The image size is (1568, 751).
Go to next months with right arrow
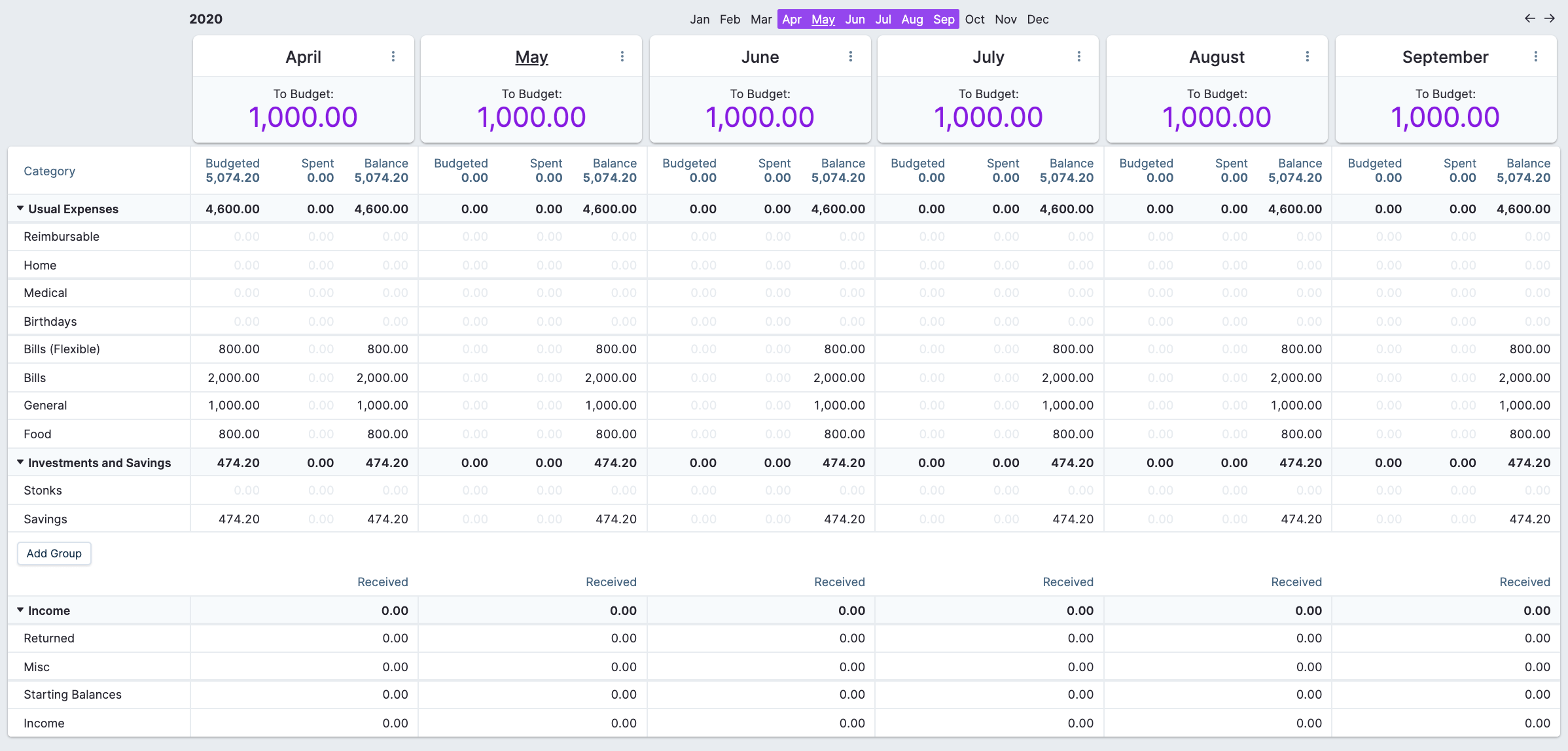1550,18
